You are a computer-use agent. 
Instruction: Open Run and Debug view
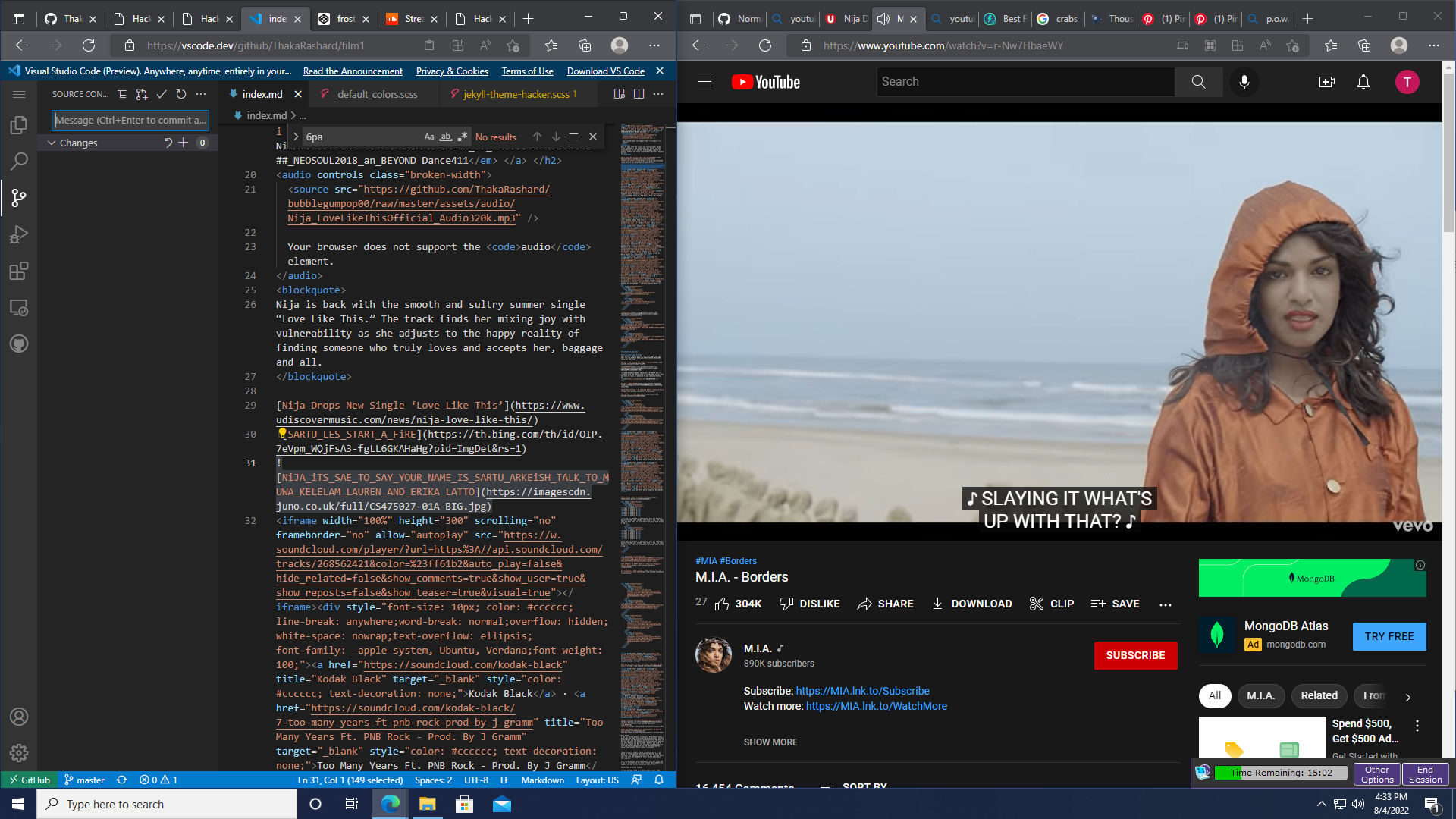[x=19, y=234]
